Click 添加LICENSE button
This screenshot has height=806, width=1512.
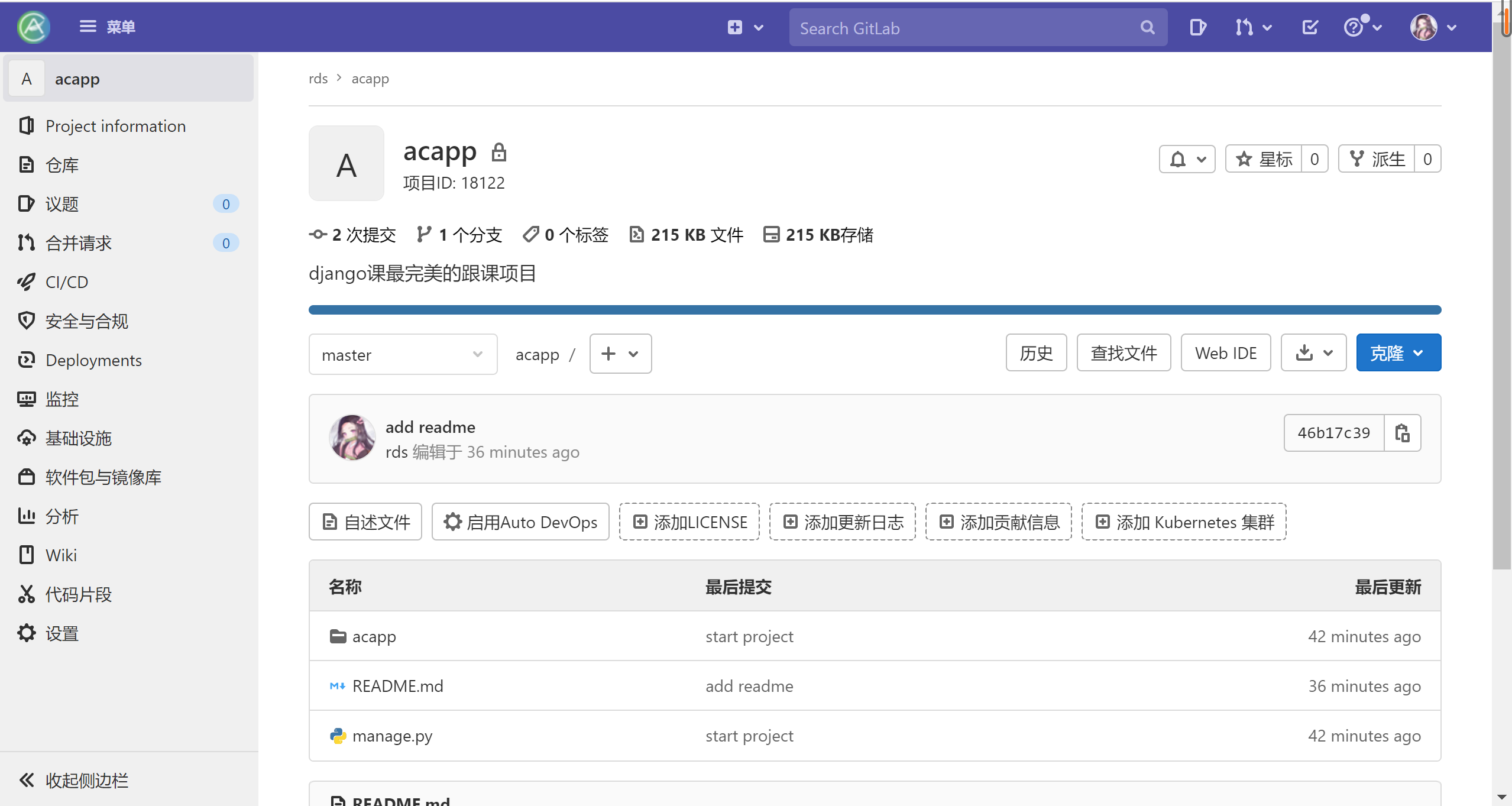tap(689, 522)
